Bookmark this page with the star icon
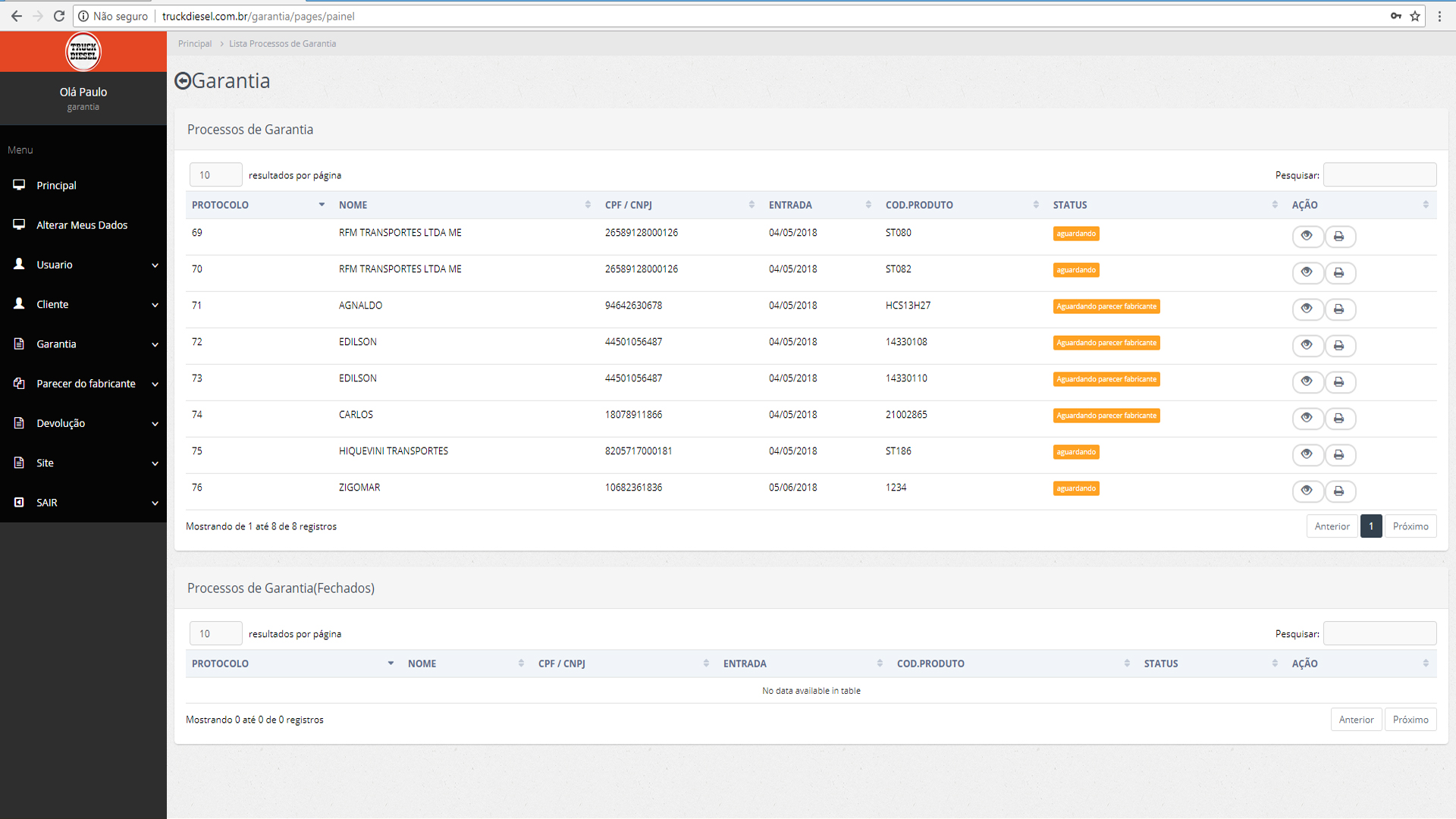Screen dimensions: 1456x819 pos(1415,16)
